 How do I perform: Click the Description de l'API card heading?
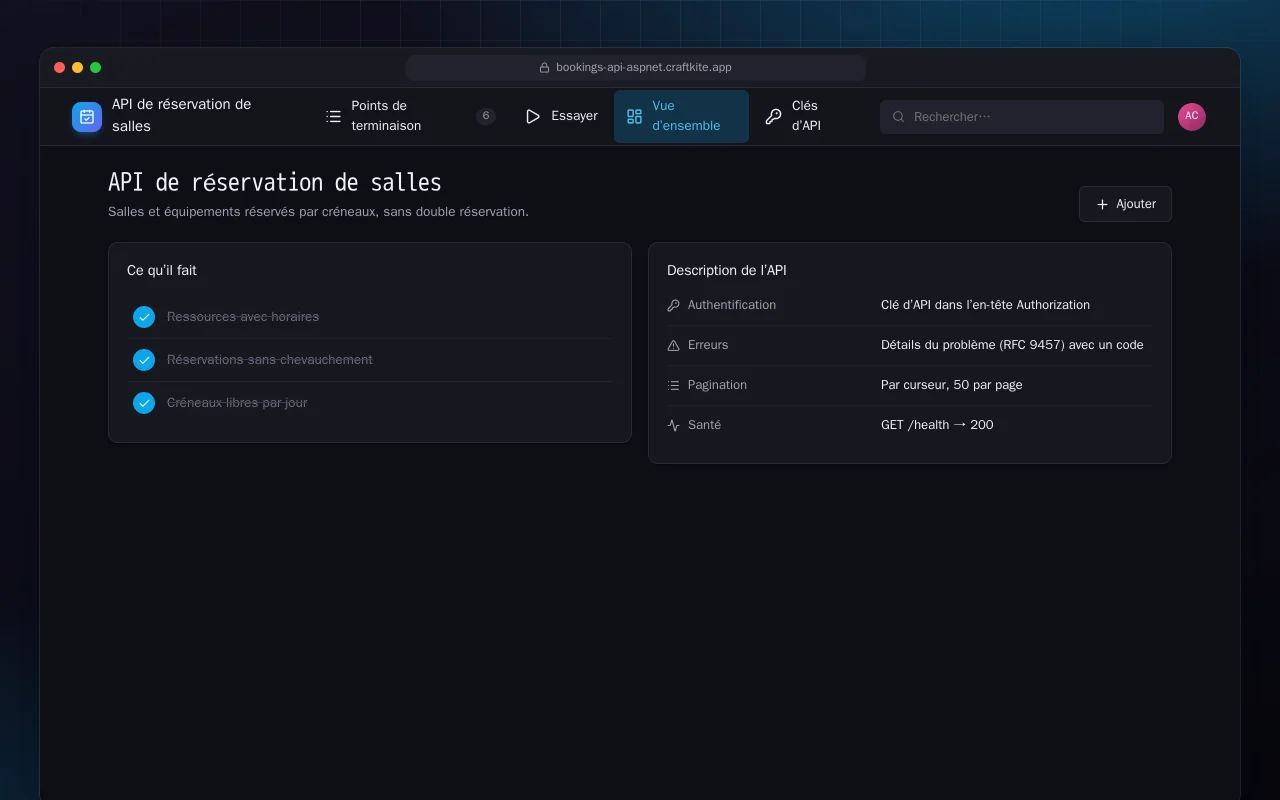727,270
